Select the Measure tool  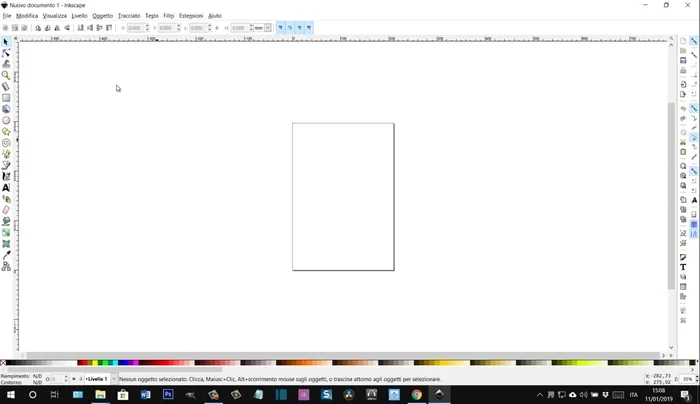pos(6,87)
